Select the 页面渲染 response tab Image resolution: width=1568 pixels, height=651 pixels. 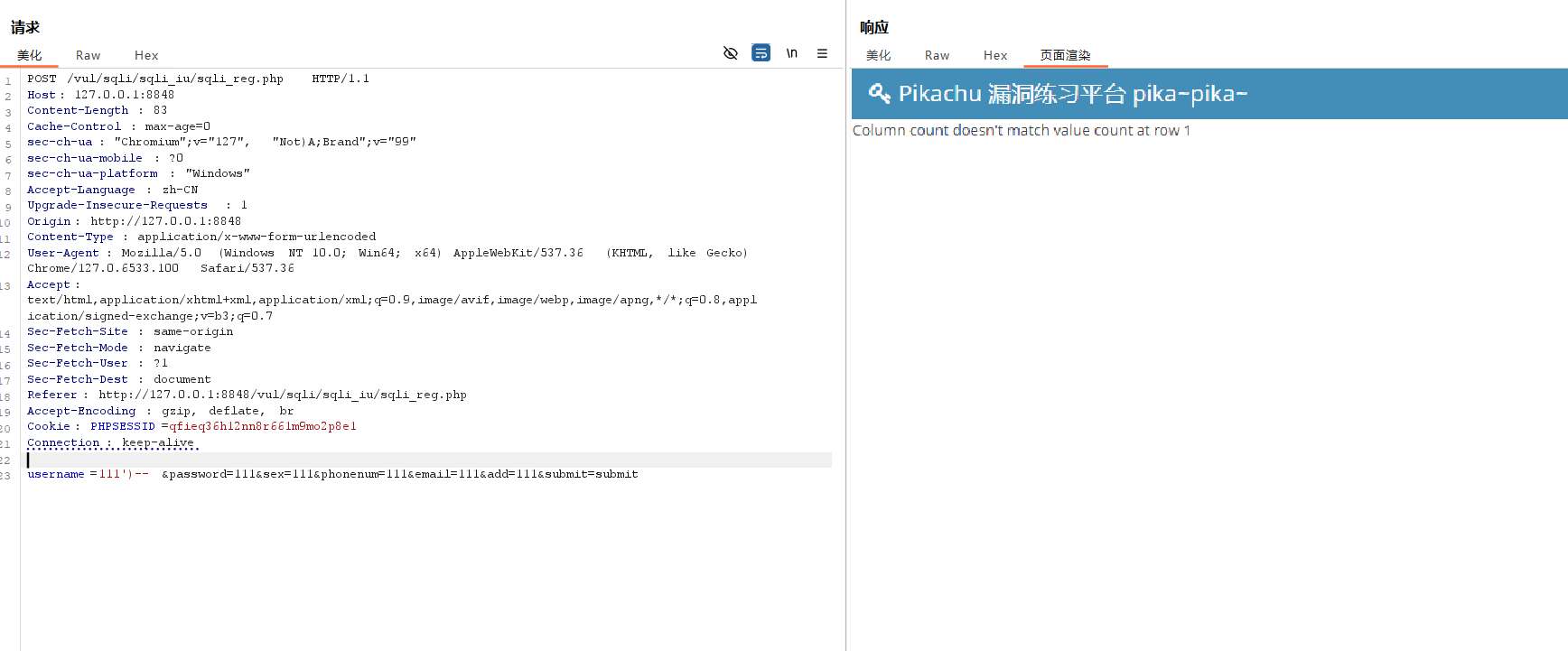pyautogui.click(x=1065, y=55)
